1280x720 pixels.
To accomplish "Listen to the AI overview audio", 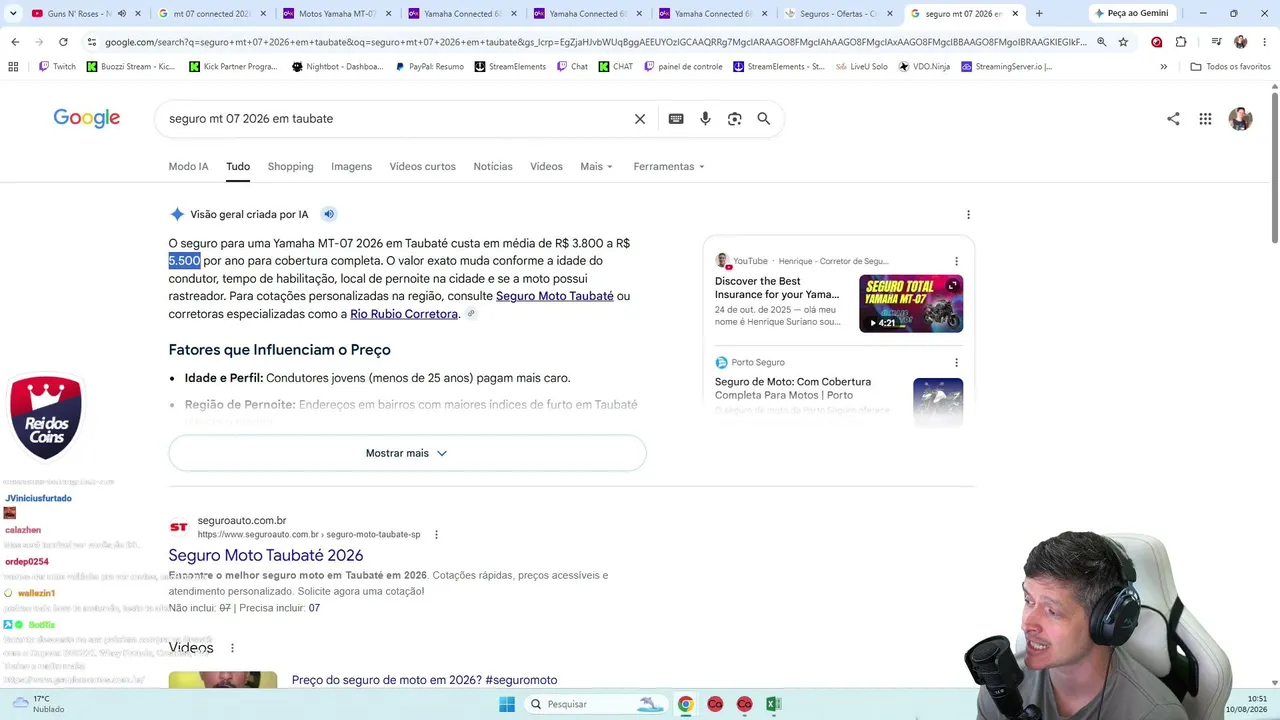I will [x=329, y=214].
